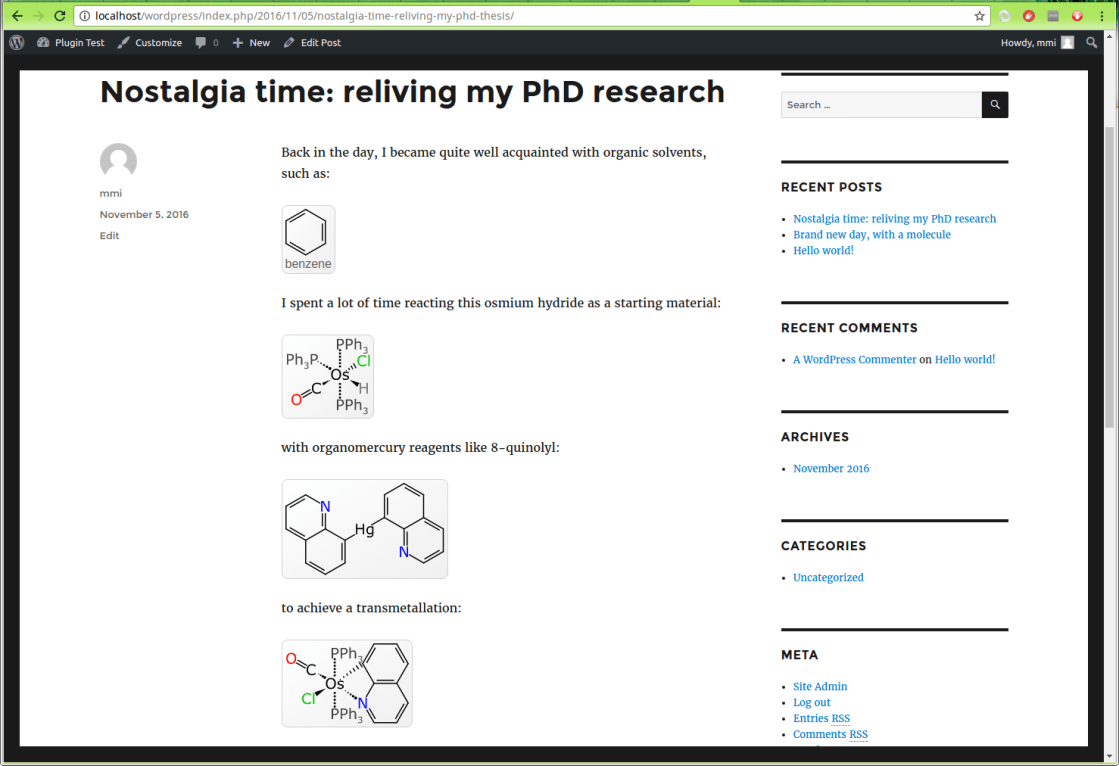Click the author avatar image
The image size is (1119, 766).
coord(118,162)
